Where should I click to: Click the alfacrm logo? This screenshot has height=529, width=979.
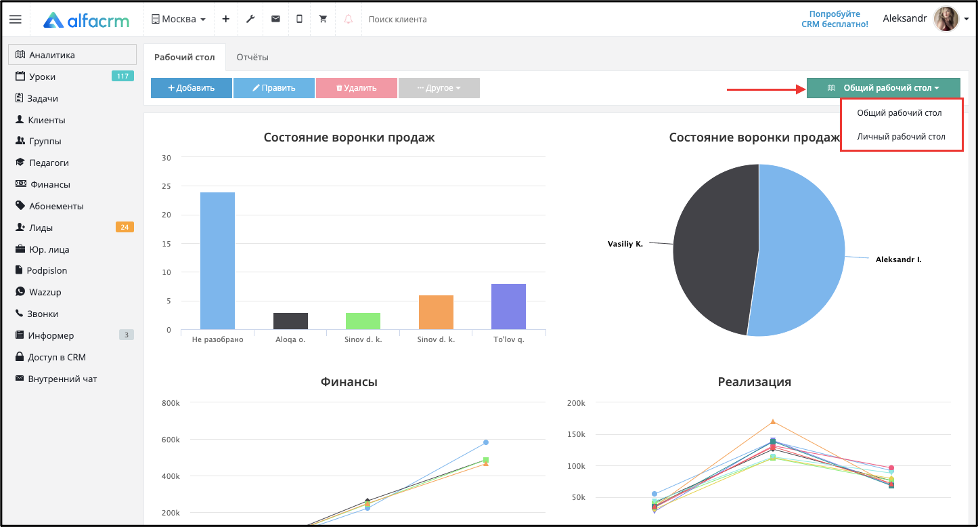(86, 21)
